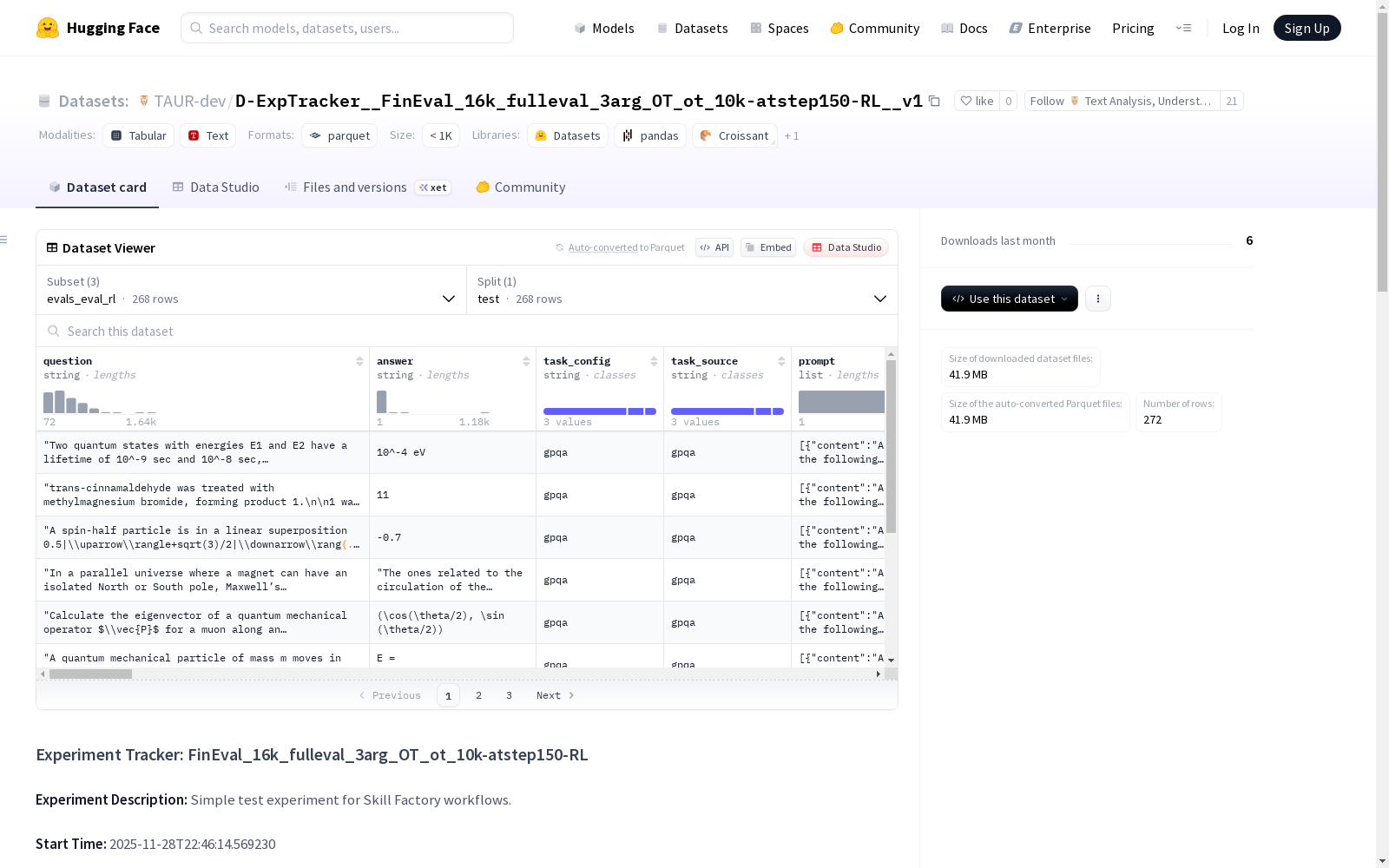The width and height of the screenshot is (1389, 868).
Task: Click the Embed button
Action: 768,247
